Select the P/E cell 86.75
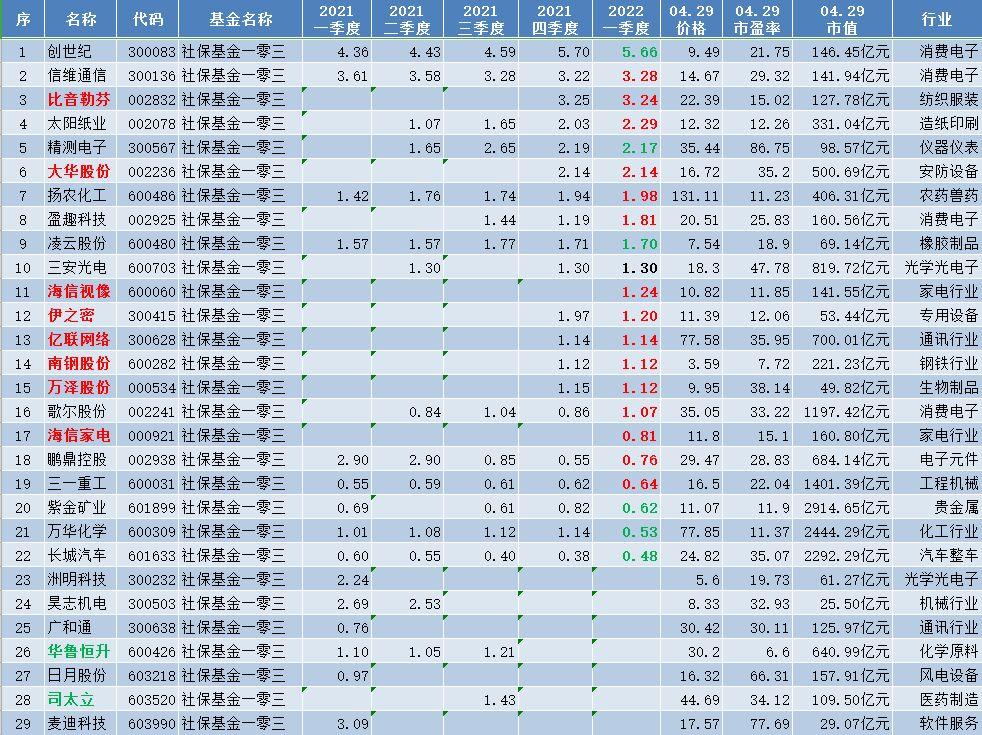The height and width of the screenshot is (735, 982). click(x=770, y=148)
